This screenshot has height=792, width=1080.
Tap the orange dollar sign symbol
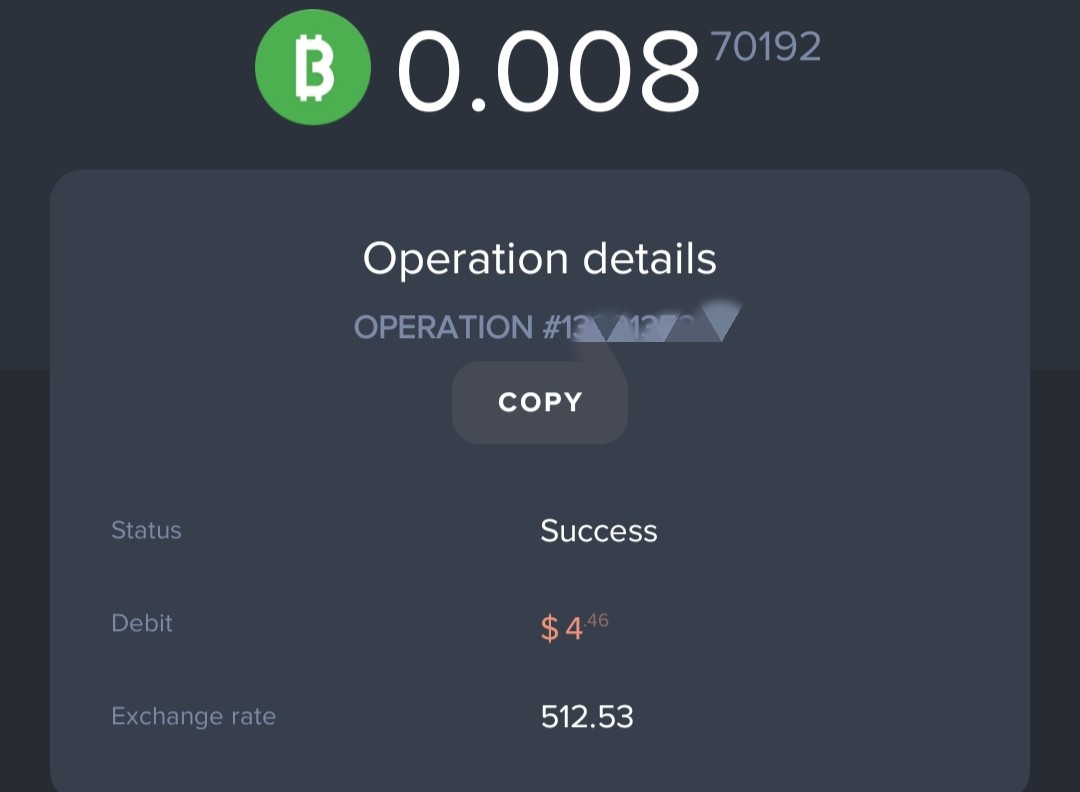click(x=550, y=628)
